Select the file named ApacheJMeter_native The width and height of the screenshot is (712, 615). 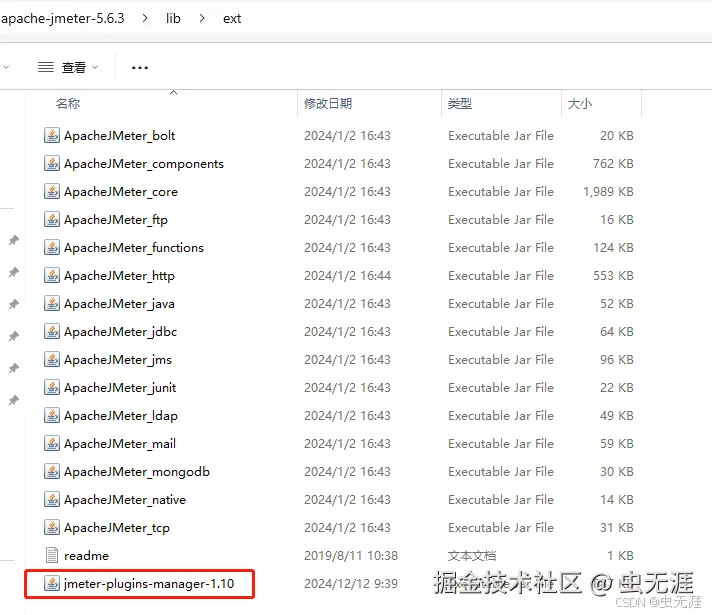(125, 500)
